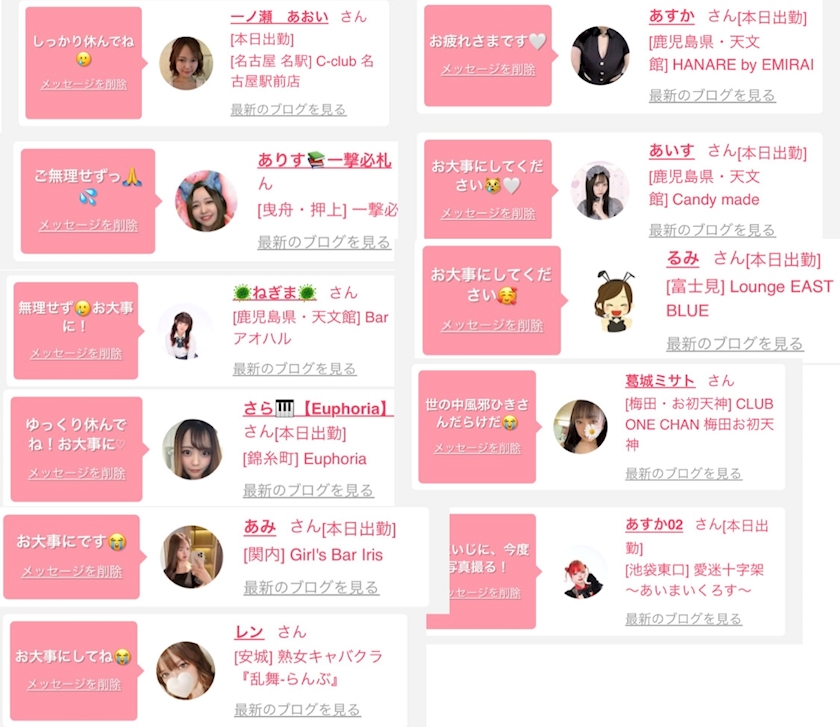Screen dimensions: 840x727
Task: Open the さら【Euphoria】 name link
Action: pyautogui.click(x=318, y=409)
